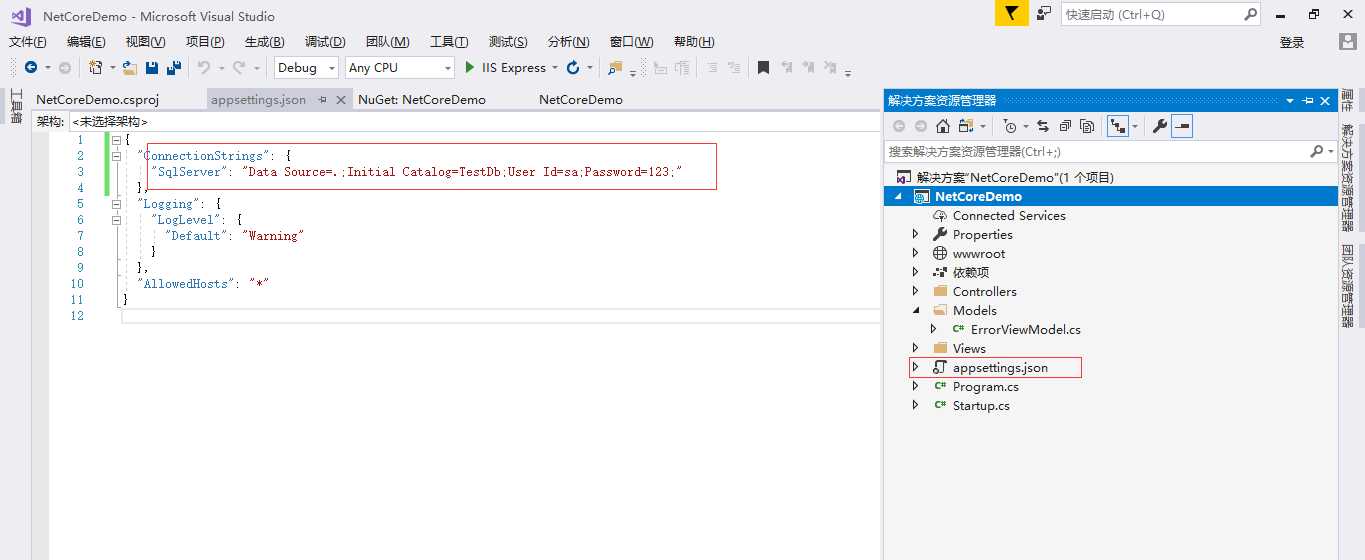The width and height of the screenshot is (1365, 560).
Task: Expand the appsettings.json node in Solution Explorer
Action: [915, 367]
